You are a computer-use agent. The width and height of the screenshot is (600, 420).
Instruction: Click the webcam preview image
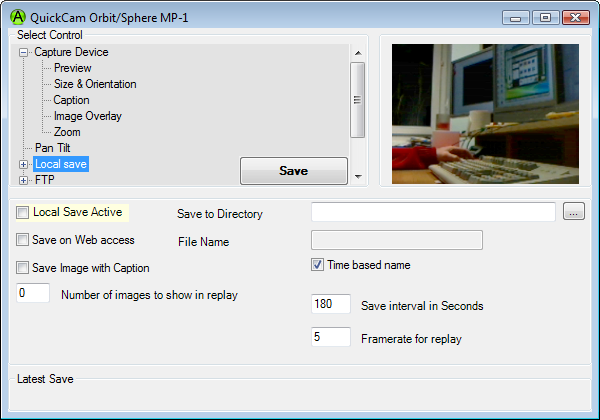[485, 114]
